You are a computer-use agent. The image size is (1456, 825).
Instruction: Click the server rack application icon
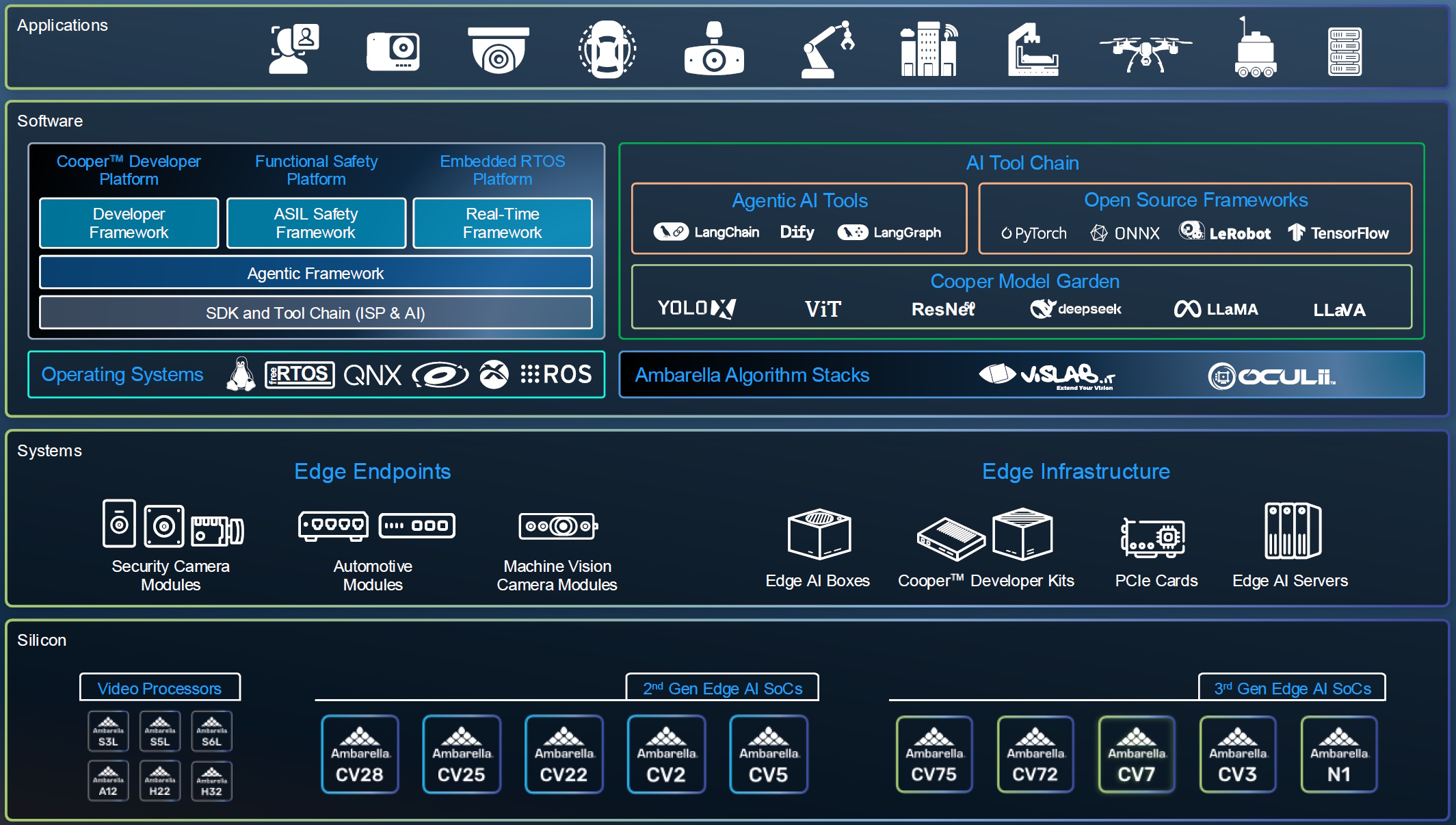point(1344,51)
